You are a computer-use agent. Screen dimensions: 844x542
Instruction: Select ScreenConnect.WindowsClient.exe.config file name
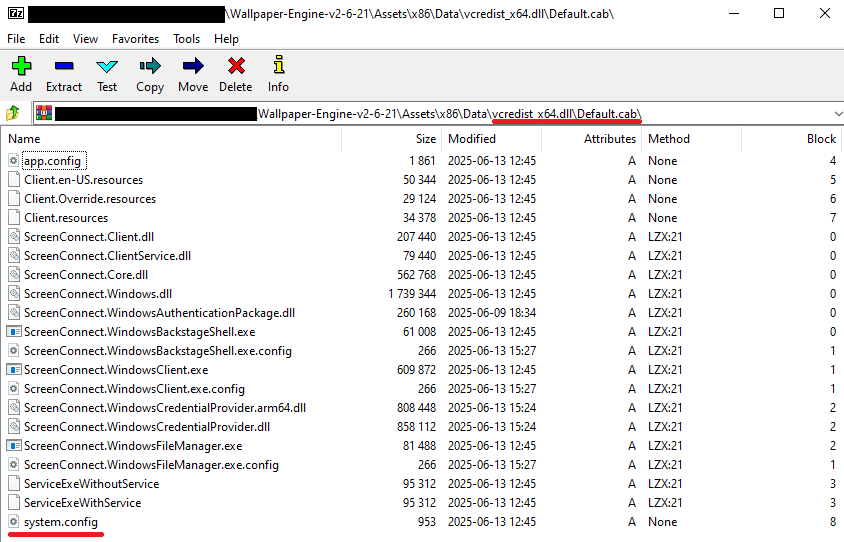[x=134, y=389]
